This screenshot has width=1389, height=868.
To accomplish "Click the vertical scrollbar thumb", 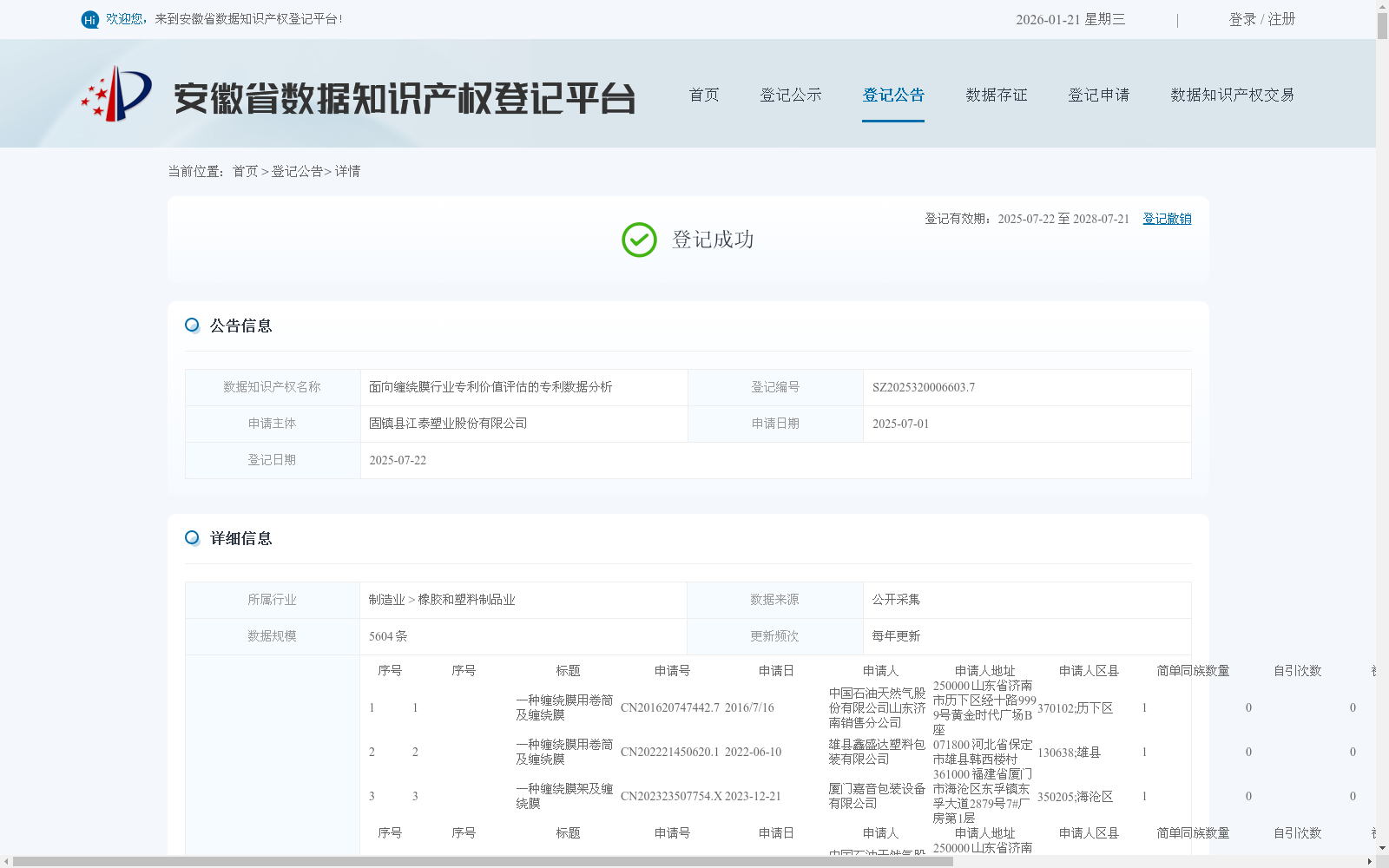I will [x=1382, y=25].
